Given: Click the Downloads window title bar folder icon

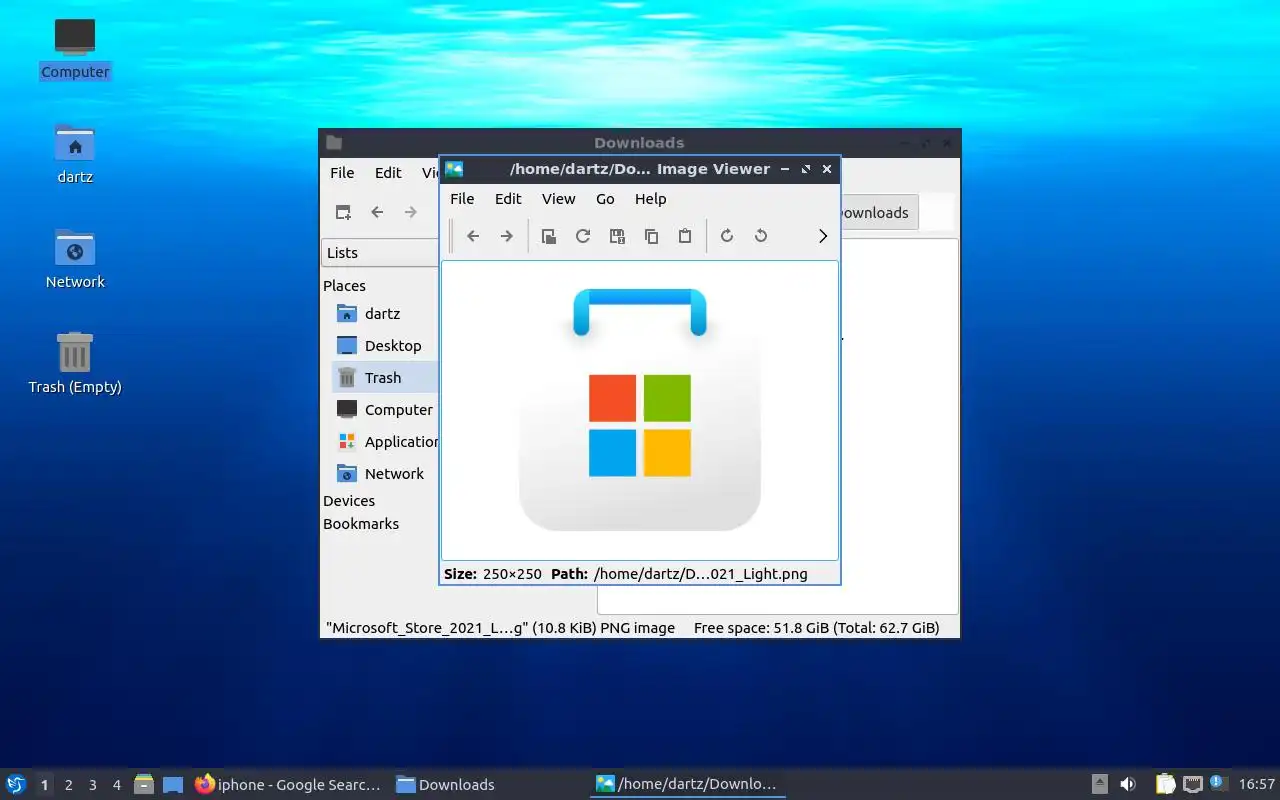Looking at the screenshot, I should tap(334, 143).
